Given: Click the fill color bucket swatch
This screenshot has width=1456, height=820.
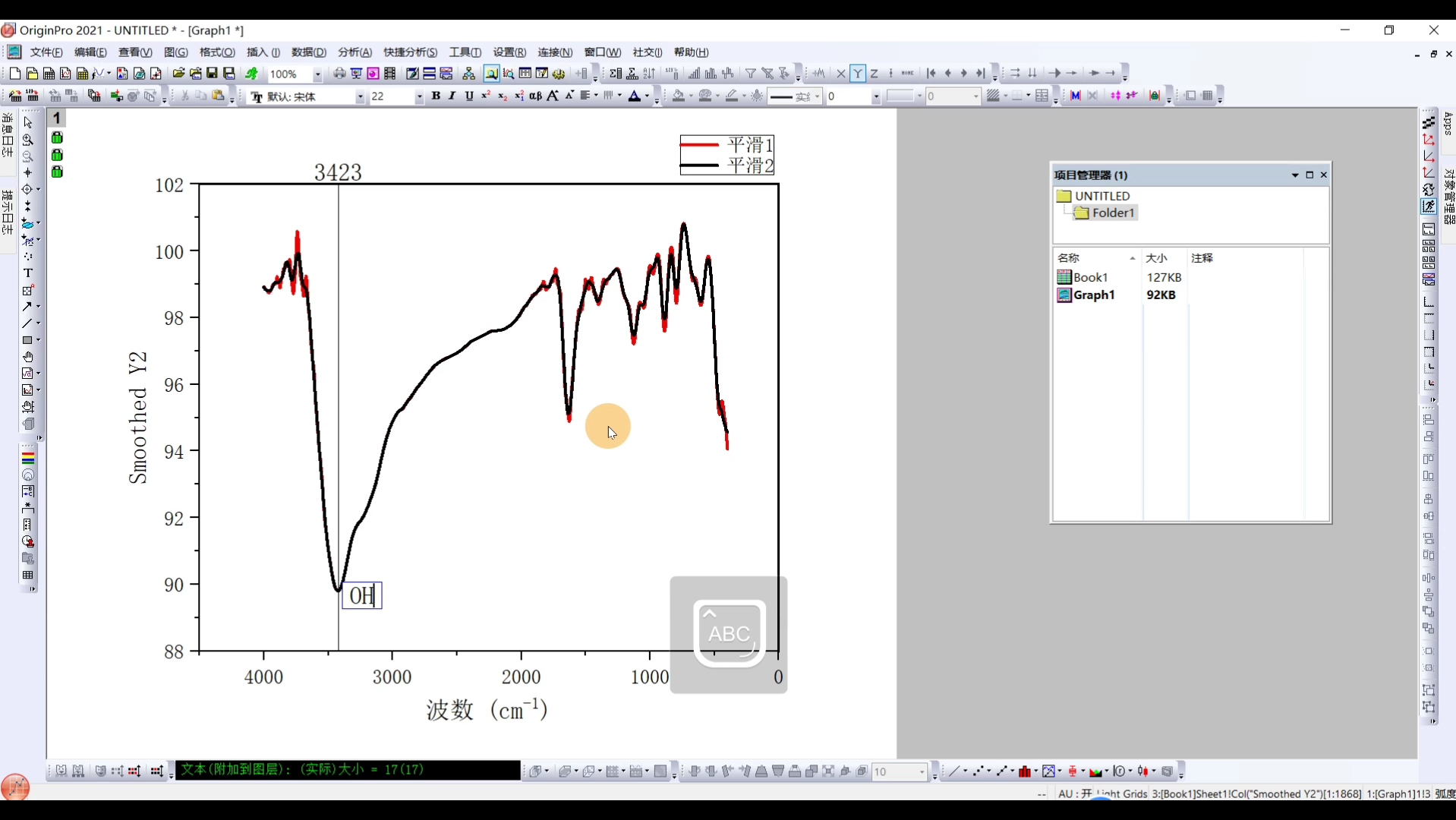Looking at the screenshot, I should tap(679, 96).
